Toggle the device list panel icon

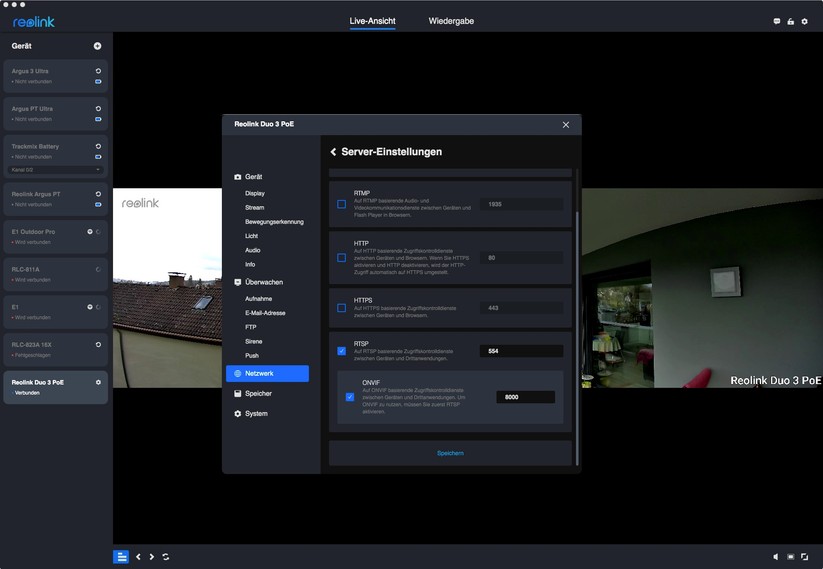[x=121, y=557]
